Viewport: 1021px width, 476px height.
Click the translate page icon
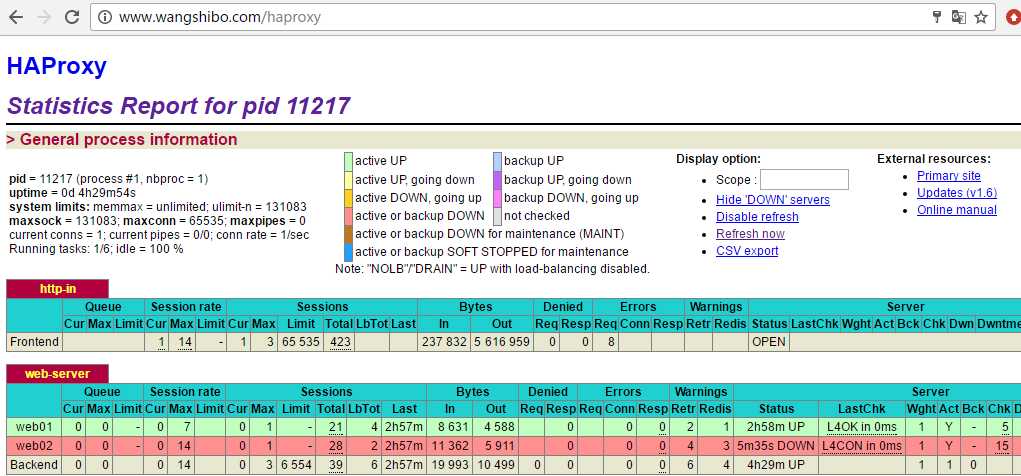(x=958, y=18)
